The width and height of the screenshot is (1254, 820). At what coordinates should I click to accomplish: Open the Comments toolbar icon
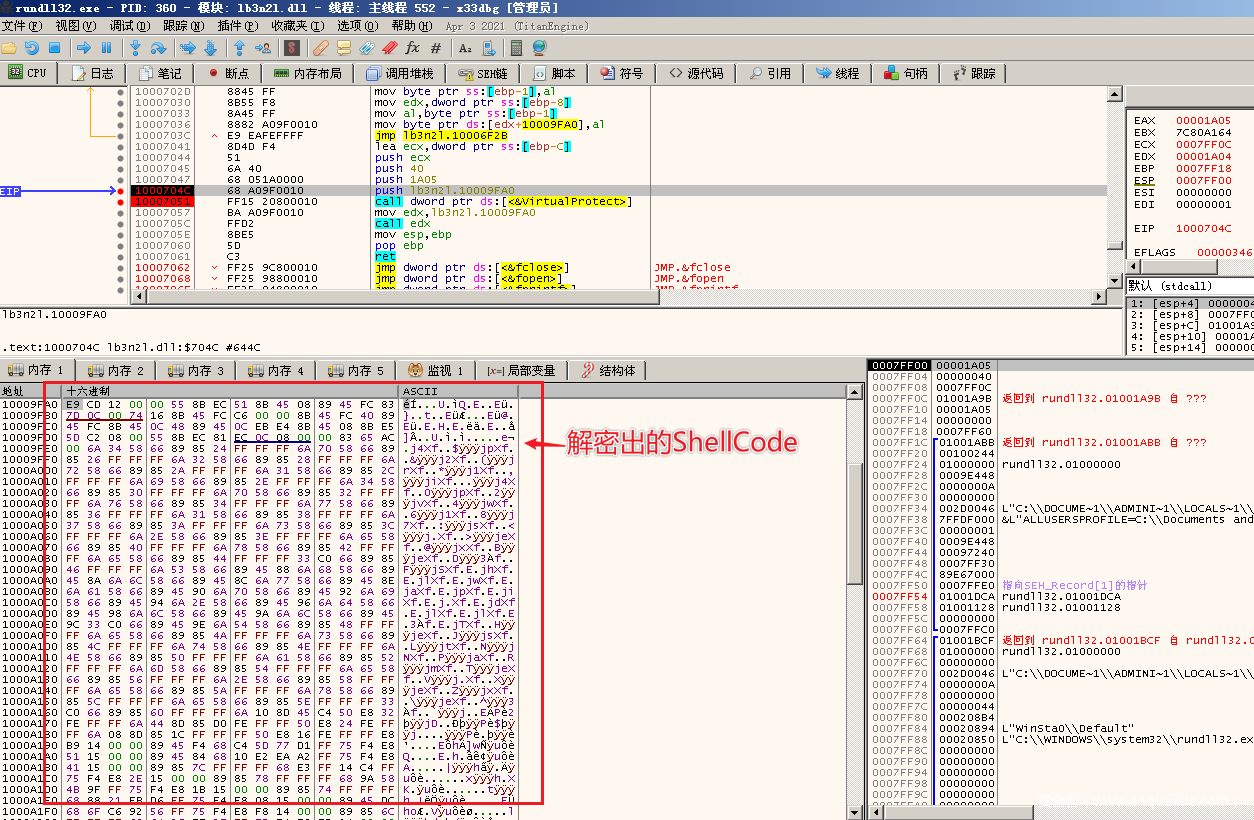pos(344,47)
